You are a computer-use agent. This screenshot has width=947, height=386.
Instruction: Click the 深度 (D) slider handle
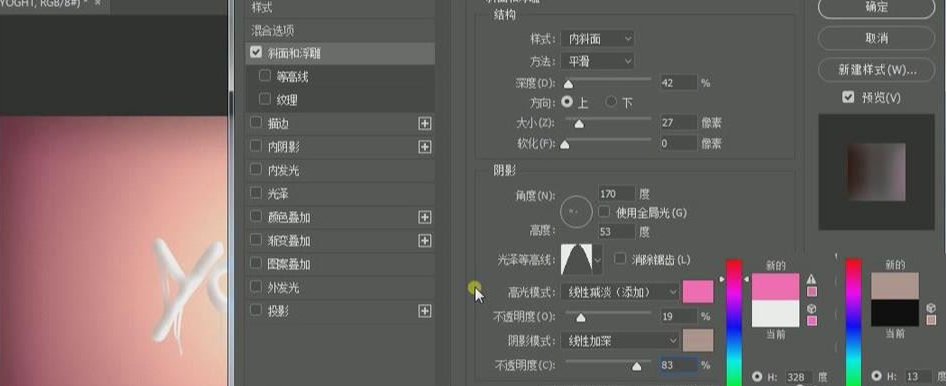(568, 85)
